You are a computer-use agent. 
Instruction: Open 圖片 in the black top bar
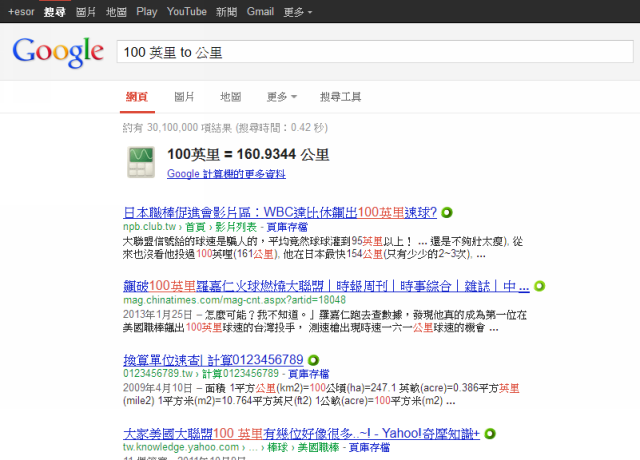[x=86, y=12]
